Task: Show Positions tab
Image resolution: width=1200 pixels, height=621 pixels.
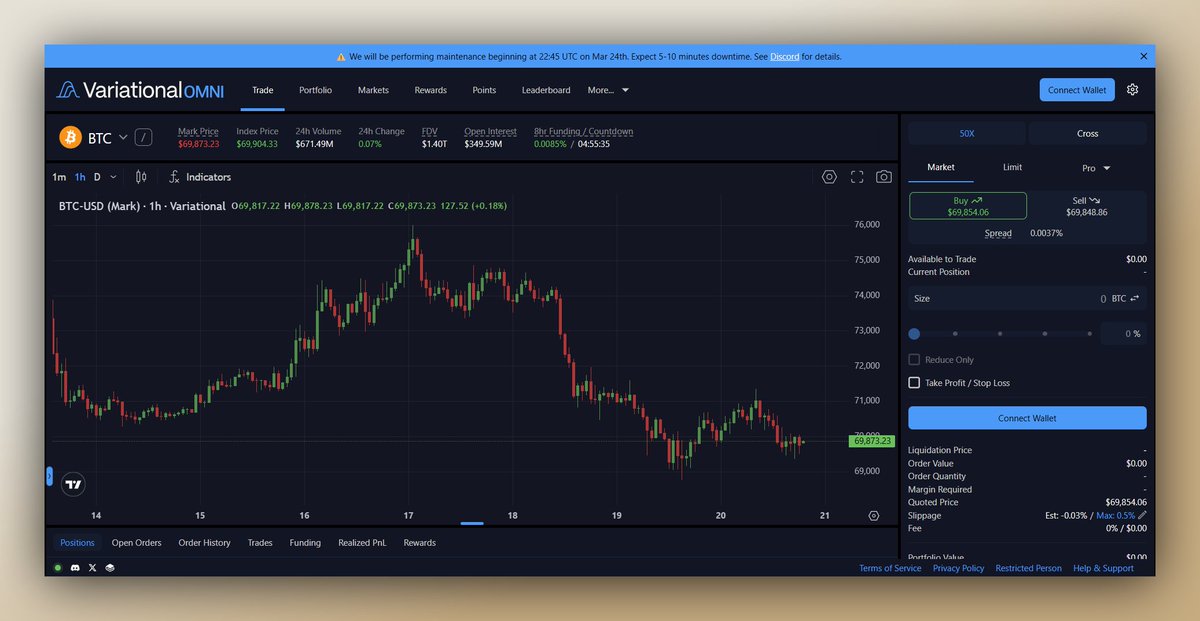Action: 77,543
